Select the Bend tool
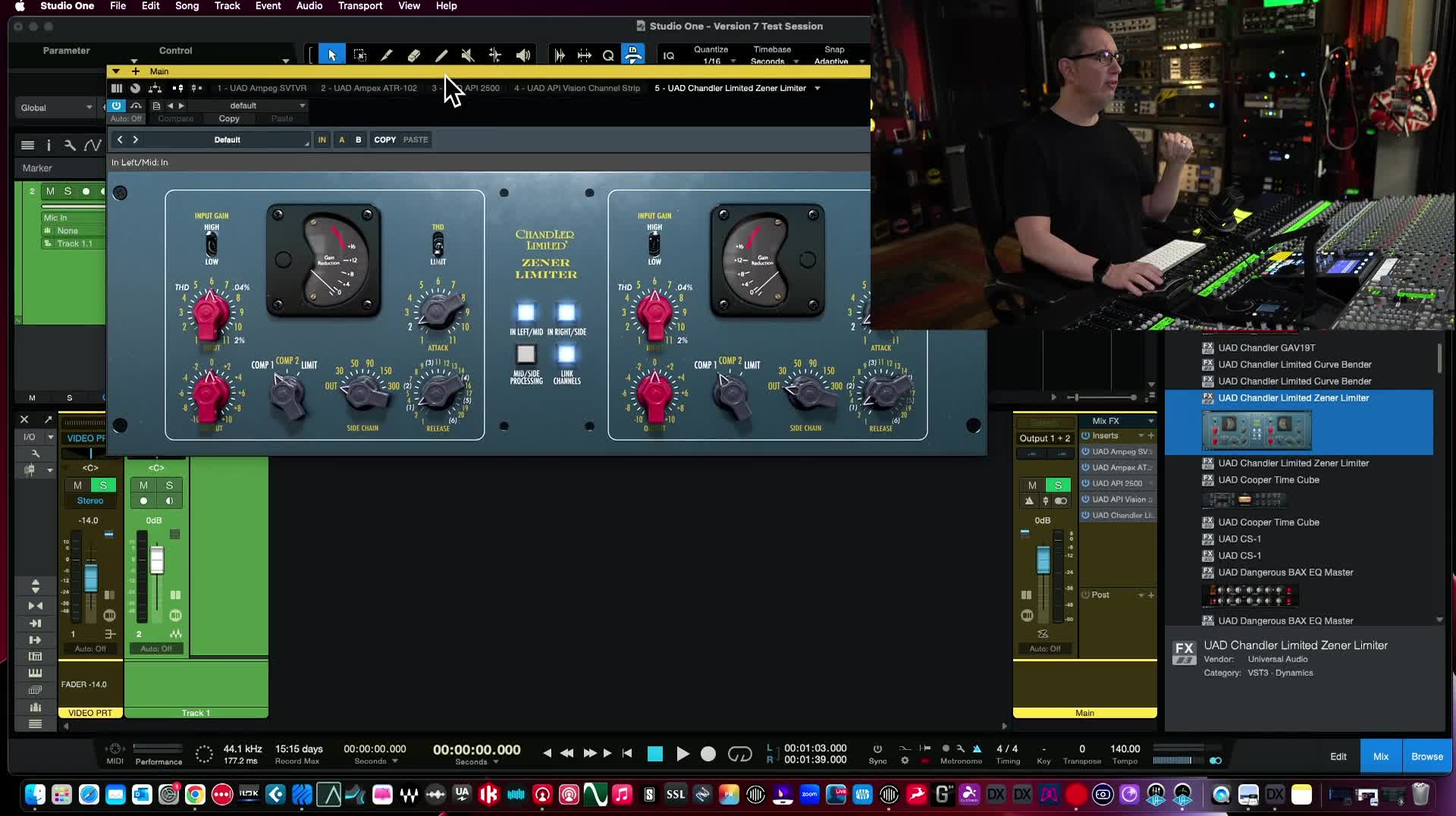The height and width of the screenshot is (816, 1456). (x=494, y=55)
